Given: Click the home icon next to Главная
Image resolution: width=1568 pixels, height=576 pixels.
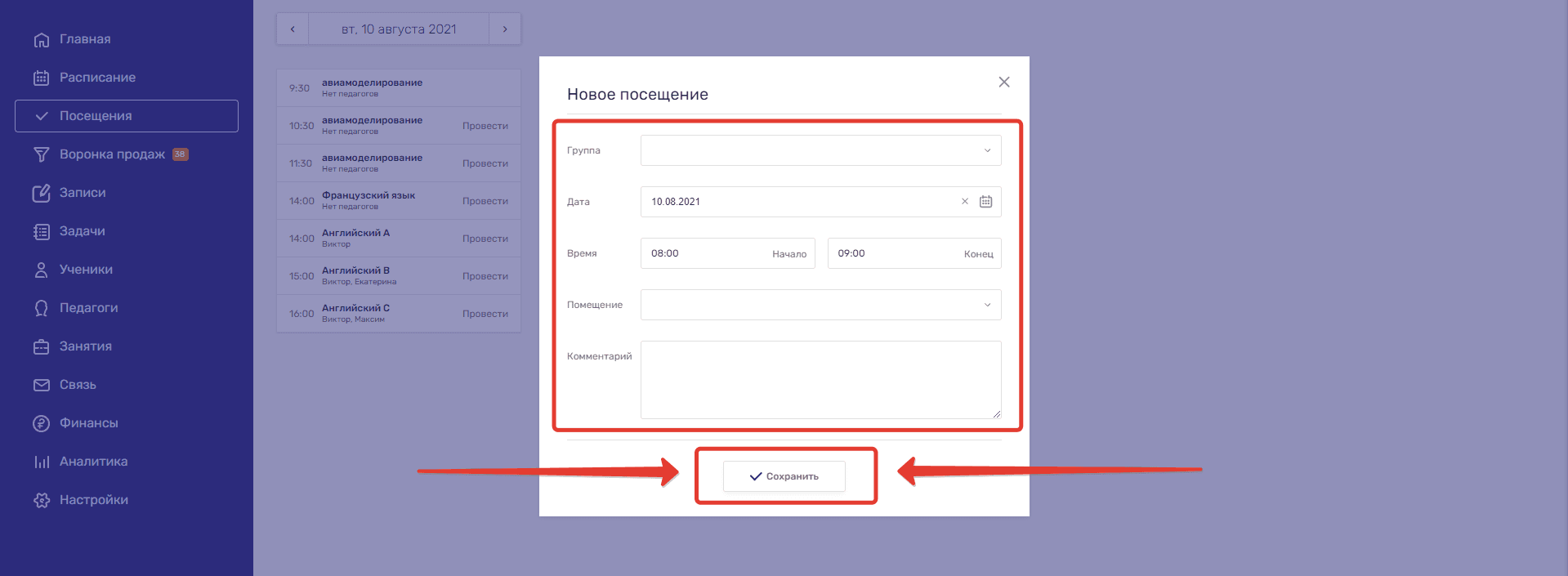Looking at the screenshot, I should tap(41, 39).
